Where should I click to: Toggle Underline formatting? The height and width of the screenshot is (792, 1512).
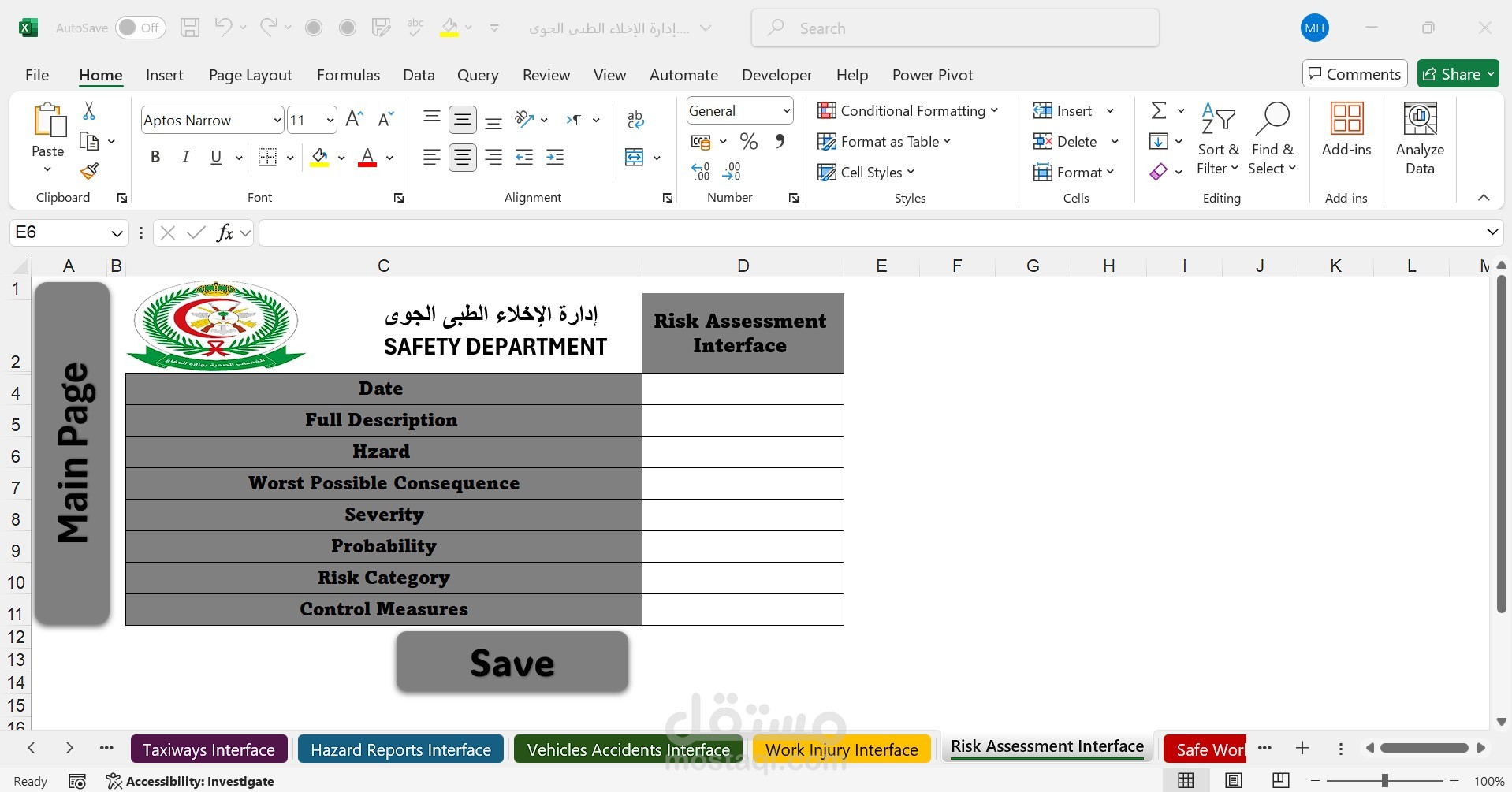tap(216, 157)
